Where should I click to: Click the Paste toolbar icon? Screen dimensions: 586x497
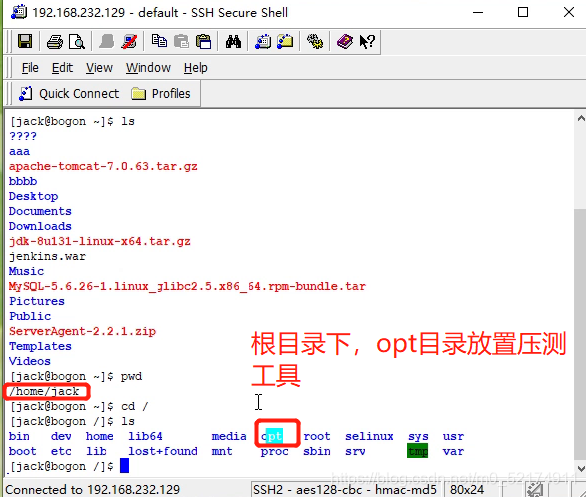(182, 41)
